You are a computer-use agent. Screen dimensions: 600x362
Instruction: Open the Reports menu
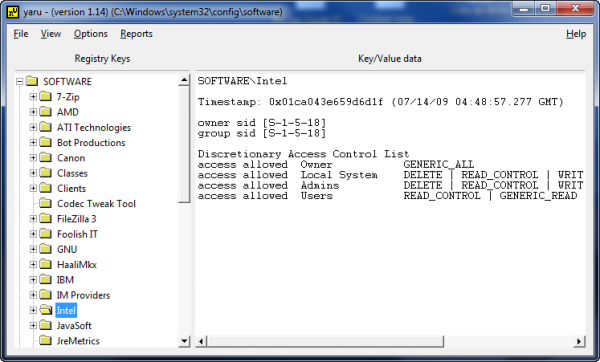point(136,34)
